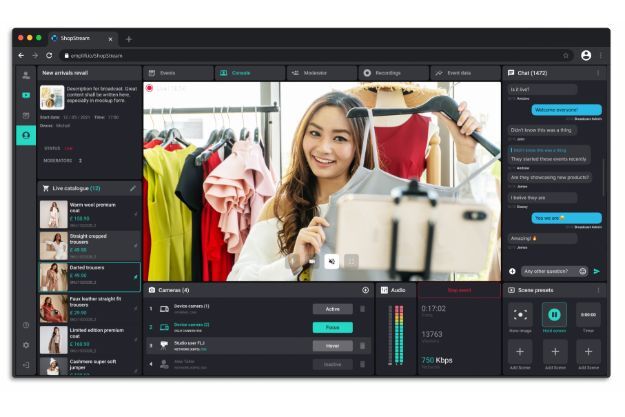The image size is (625, 417).
Task: Select the Straight cropped trousers product
Action: pyautogui.click(x=90, y=246)
